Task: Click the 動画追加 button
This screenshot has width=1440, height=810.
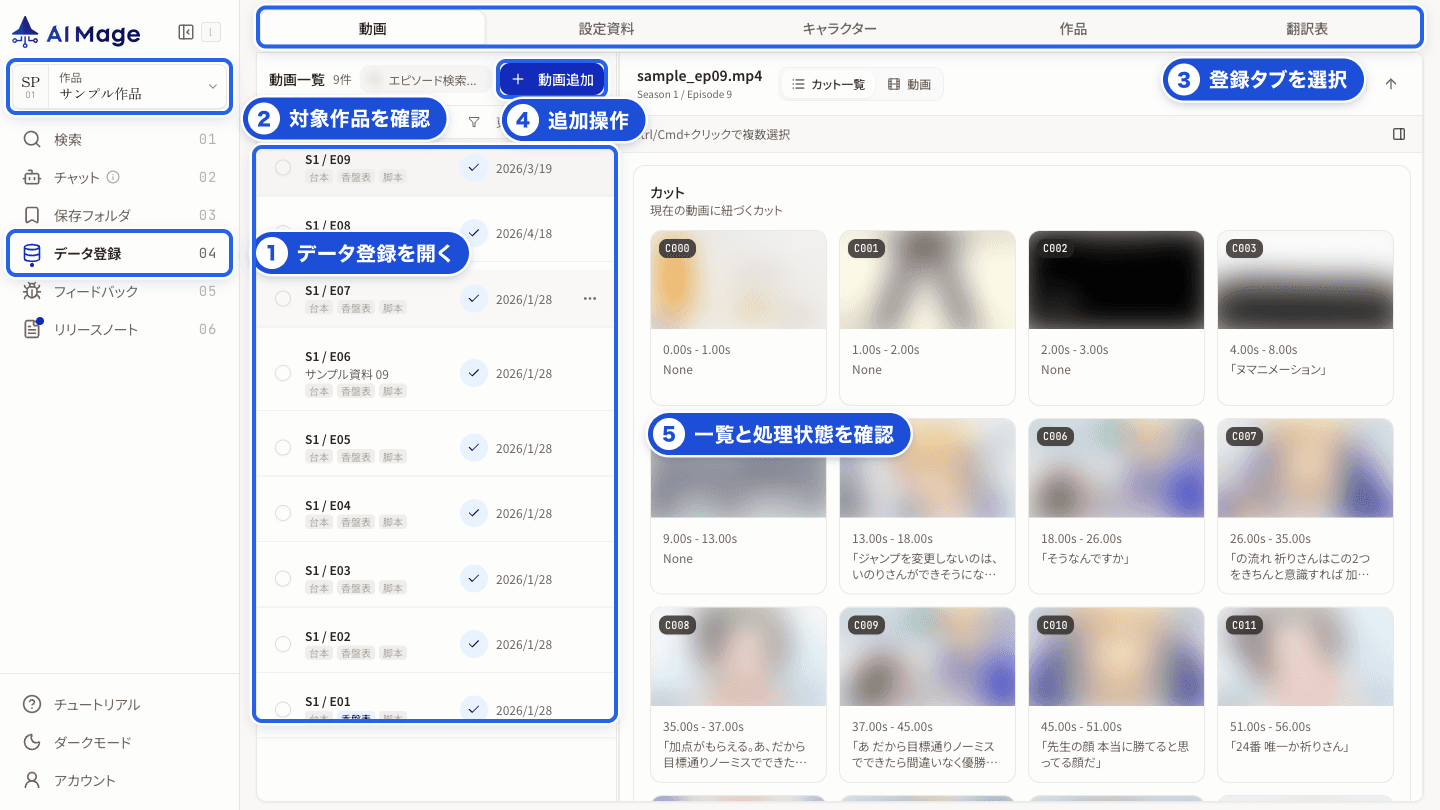Action: pos(552,79)
